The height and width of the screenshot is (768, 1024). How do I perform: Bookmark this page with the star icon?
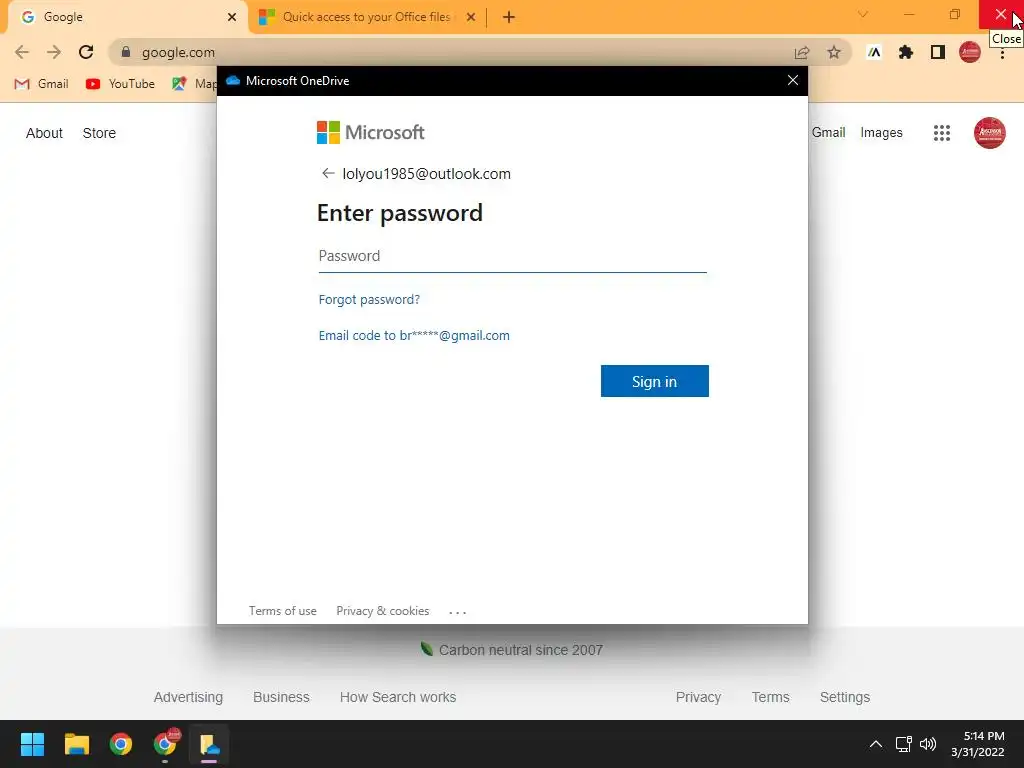coord(833,52)
